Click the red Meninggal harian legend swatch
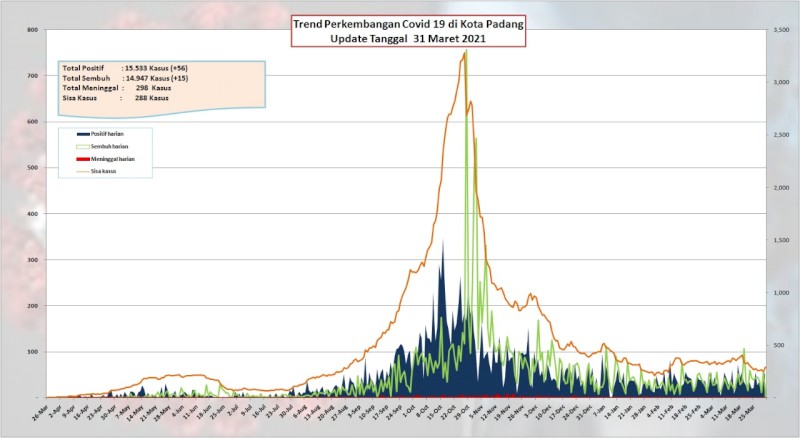Viewport: 800px width, 438px height. tap(83, 159)
